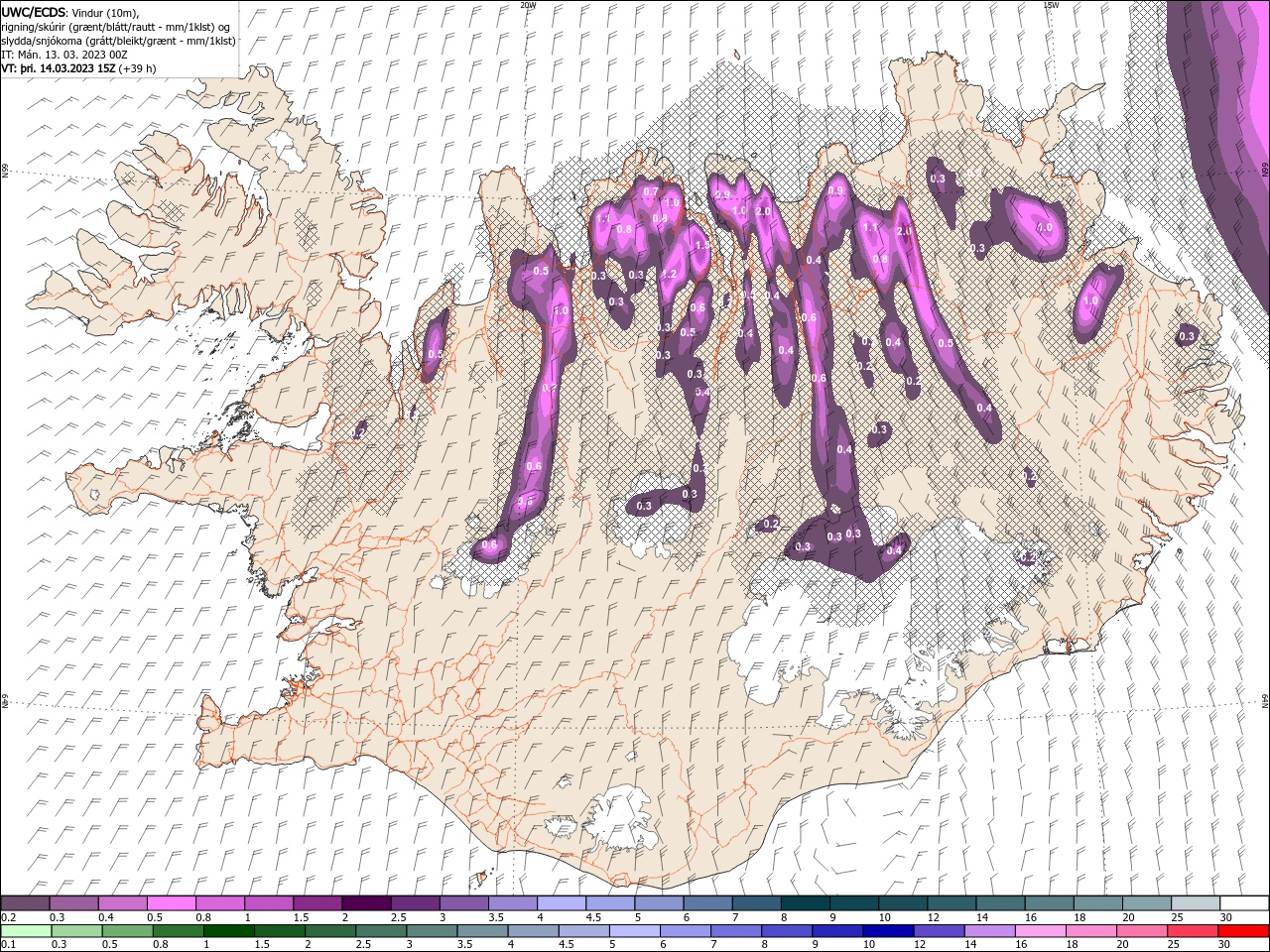The height and width of the screenshot is (952, 1270).
Task: Click the dark teal top-row swatch labeled 8
Action: pyautogui.click(x=805, y=903)
